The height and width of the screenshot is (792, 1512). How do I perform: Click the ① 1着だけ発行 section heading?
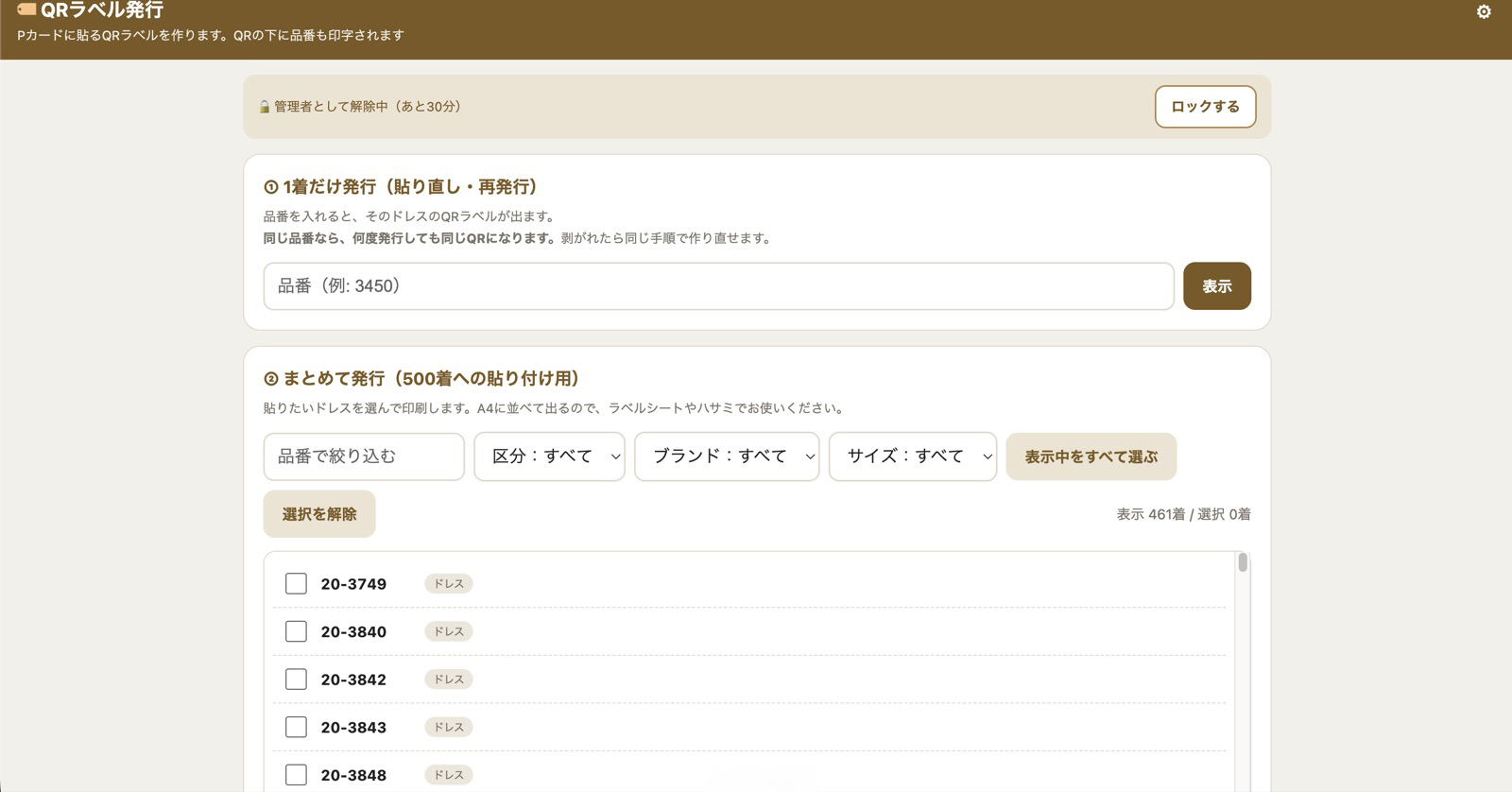pyautogui.click(x=401, y=187)
